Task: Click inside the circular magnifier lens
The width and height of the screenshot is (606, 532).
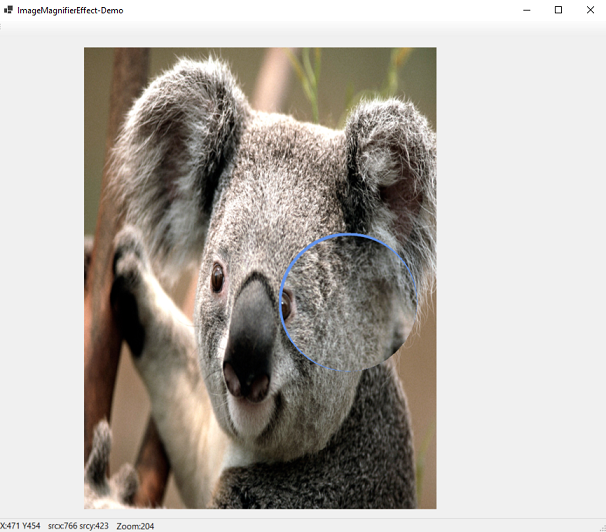Action: pyautogui.click(x=348, y=302)
